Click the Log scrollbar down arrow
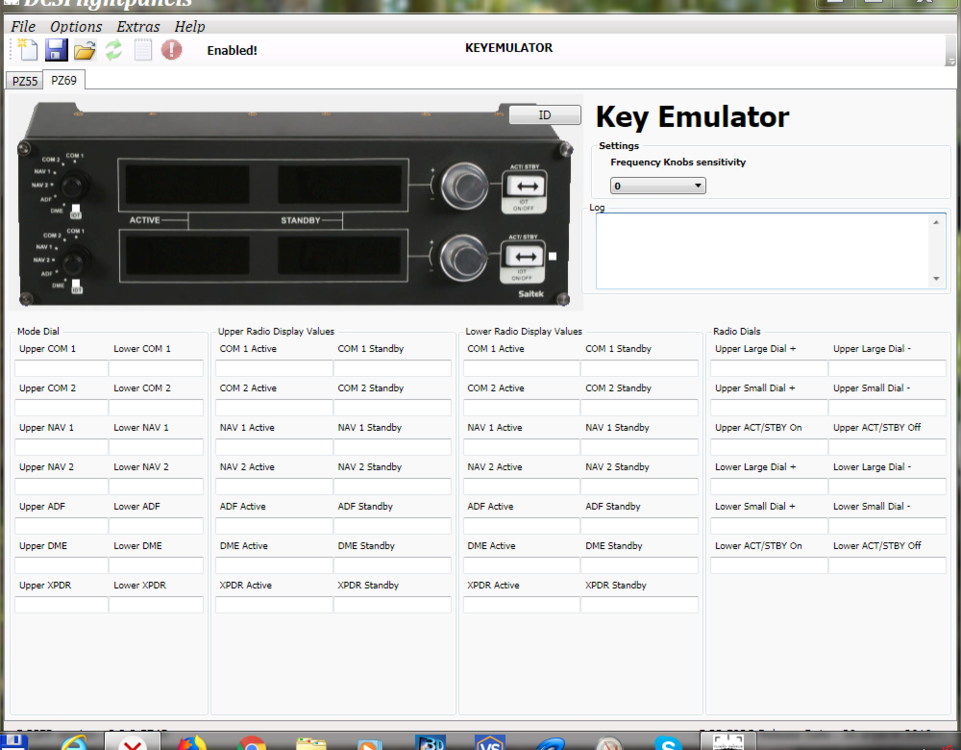Screen dimensions: 961x750 (x=936, y=279)
